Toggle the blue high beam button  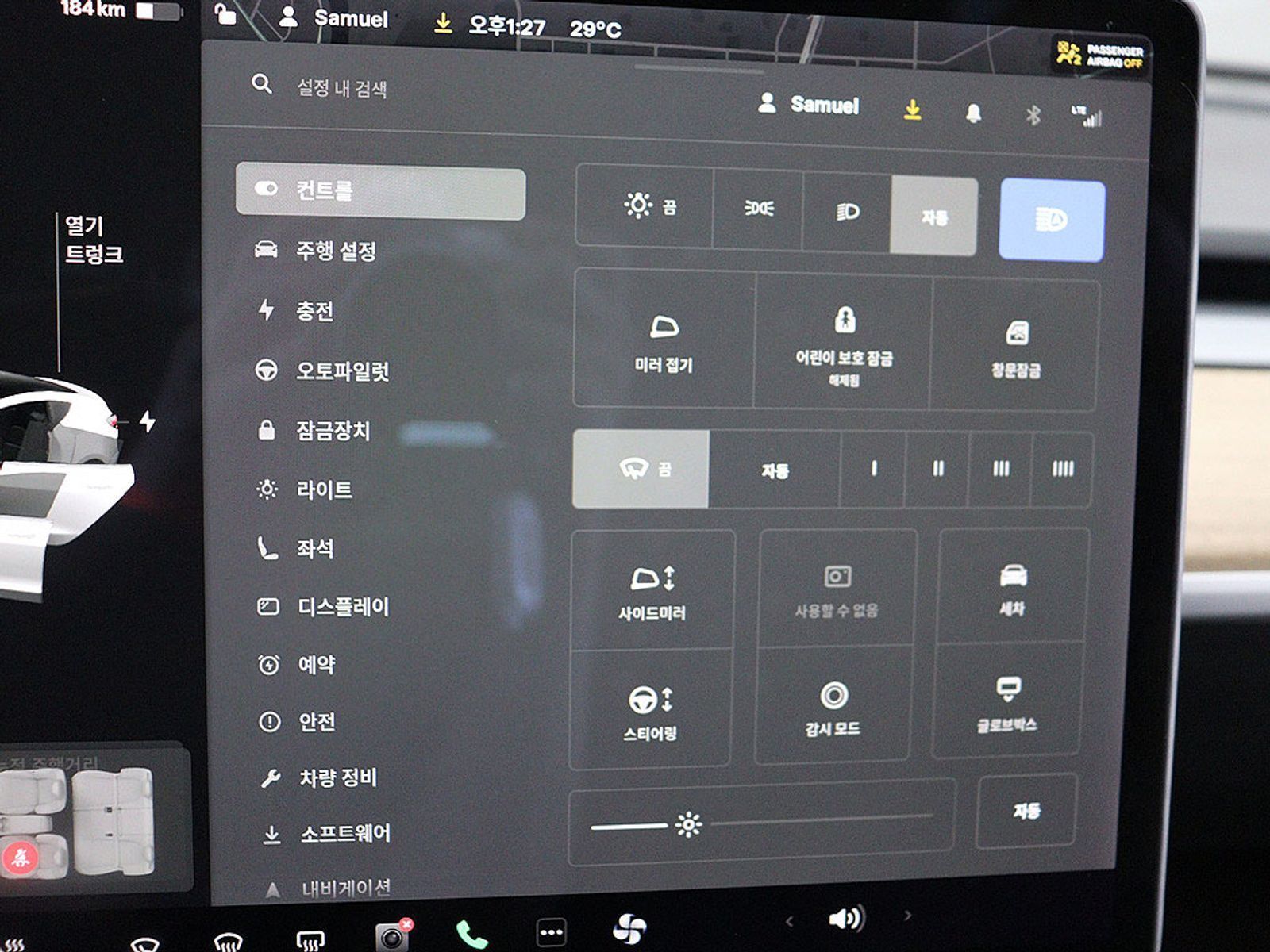point(1052,221)
